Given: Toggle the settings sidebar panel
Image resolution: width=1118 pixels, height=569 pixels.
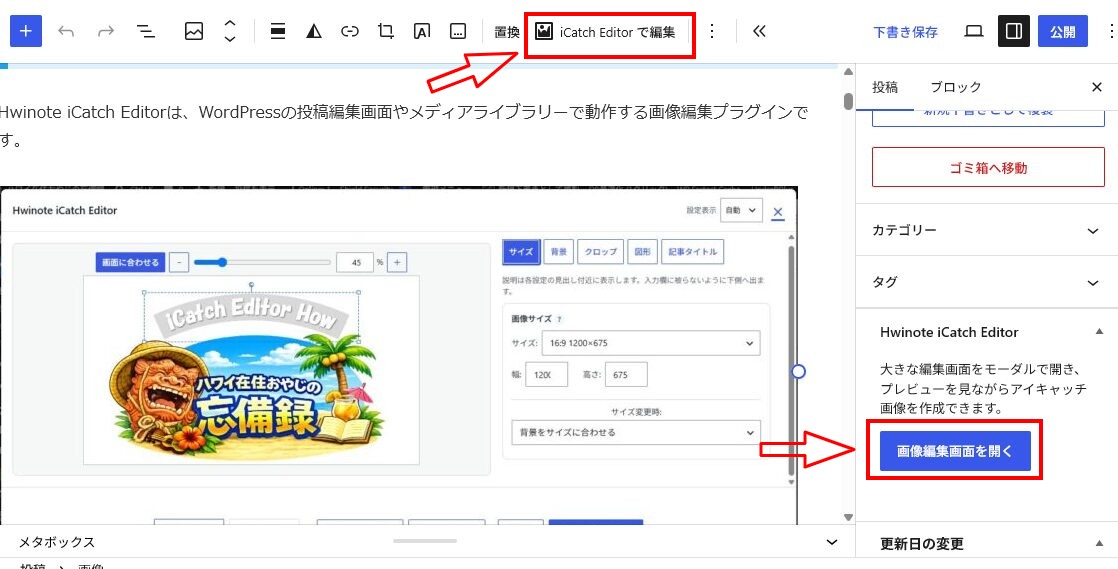Looking at the screenshot, I should [1014, 31].
